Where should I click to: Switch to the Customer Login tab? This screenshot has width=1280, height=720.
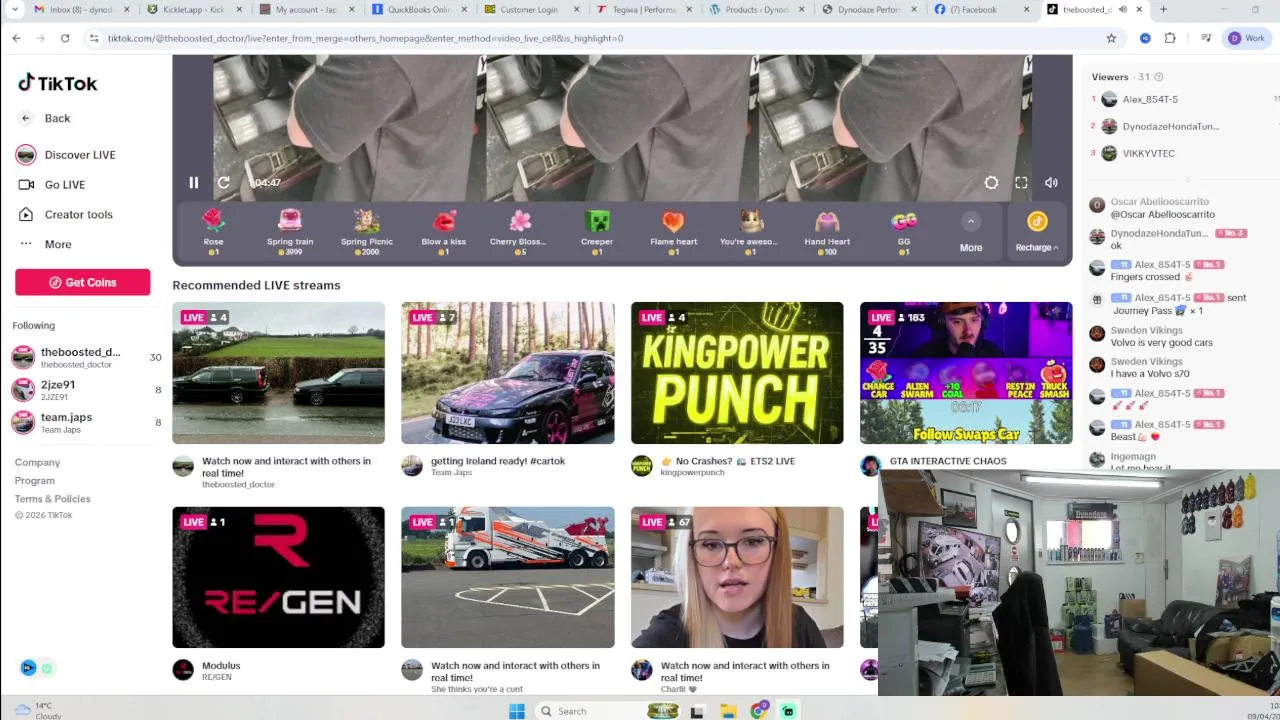530,10
